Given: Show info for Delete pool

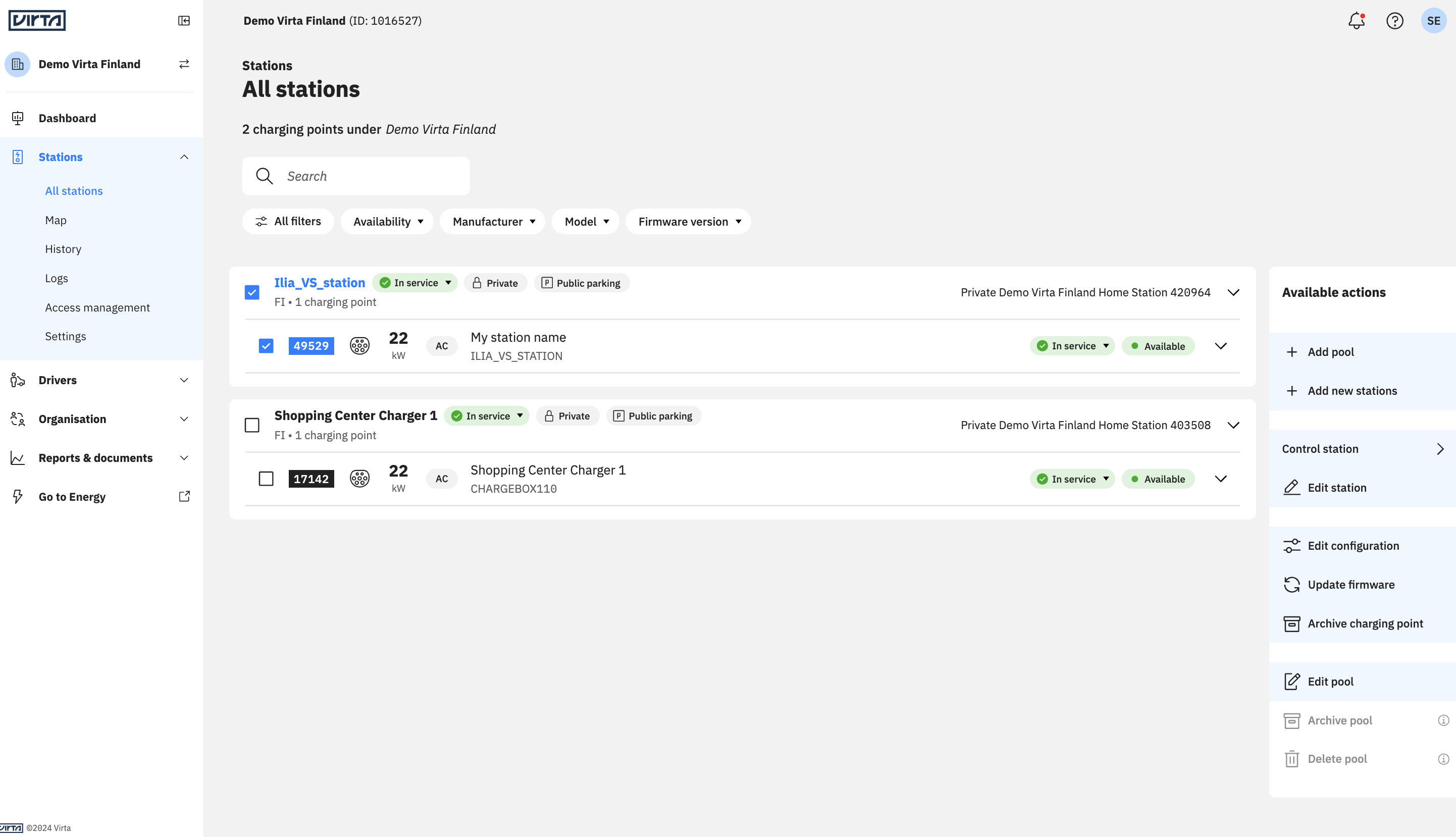Looking at the screenshot, I should pyautogui.click(x=1443, y=759).
